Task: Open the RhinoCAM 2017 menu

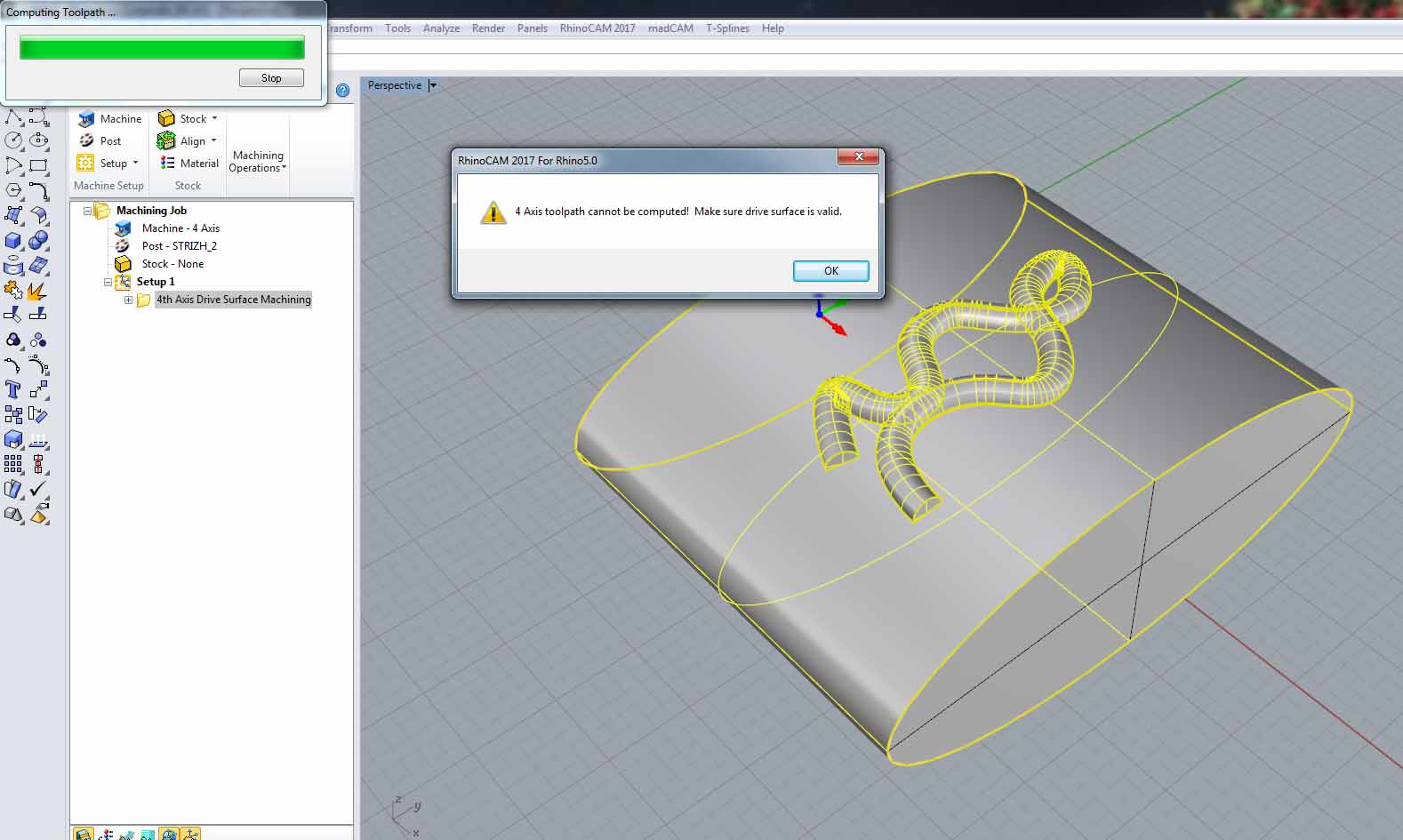Action: (597, 28)
